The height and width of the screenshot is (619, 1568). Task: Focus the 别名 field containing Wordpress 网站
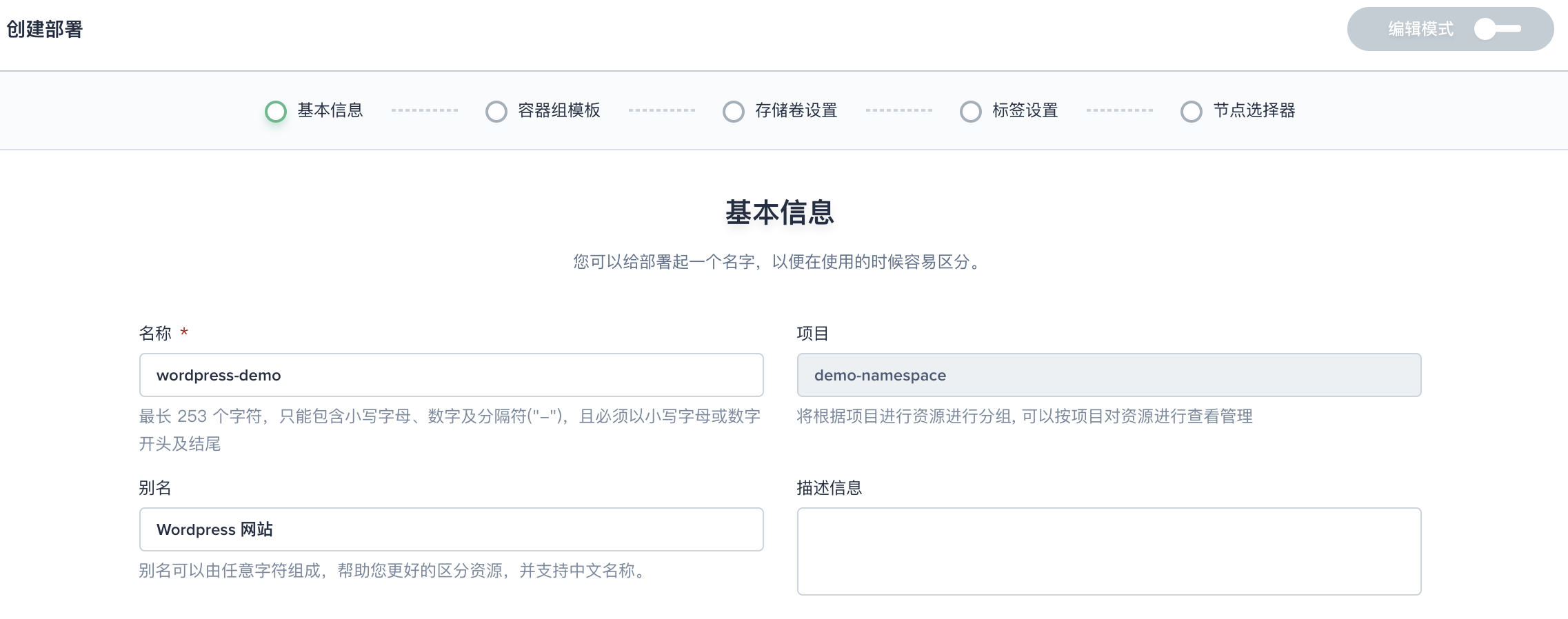tap(451, 529)
